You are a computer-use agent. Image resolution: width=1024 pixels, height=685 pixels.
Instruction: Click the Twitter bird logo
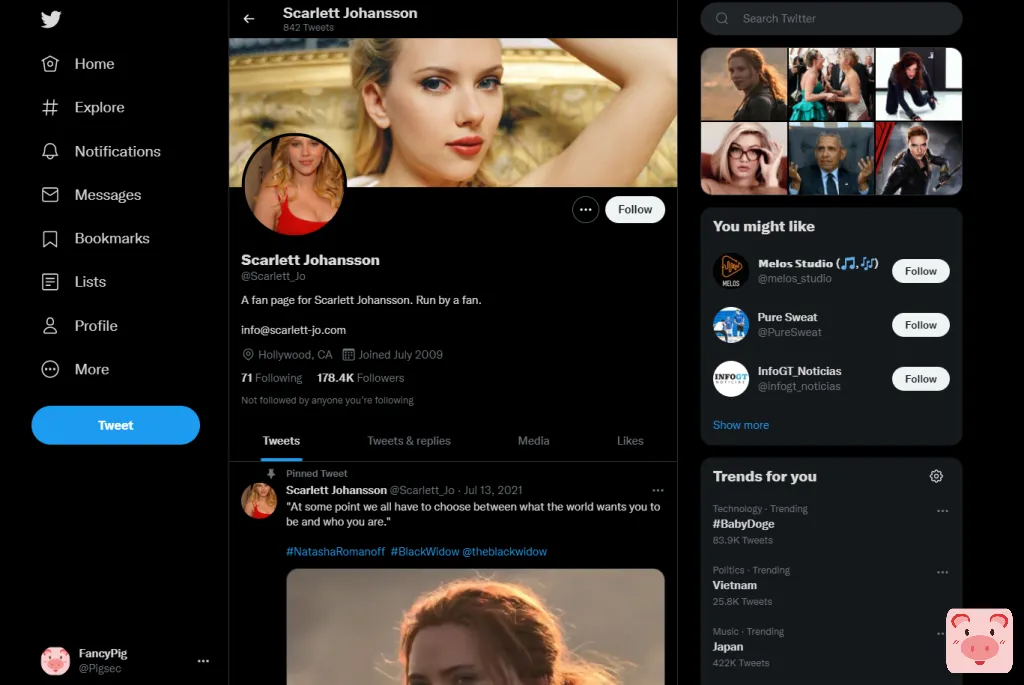51,19
